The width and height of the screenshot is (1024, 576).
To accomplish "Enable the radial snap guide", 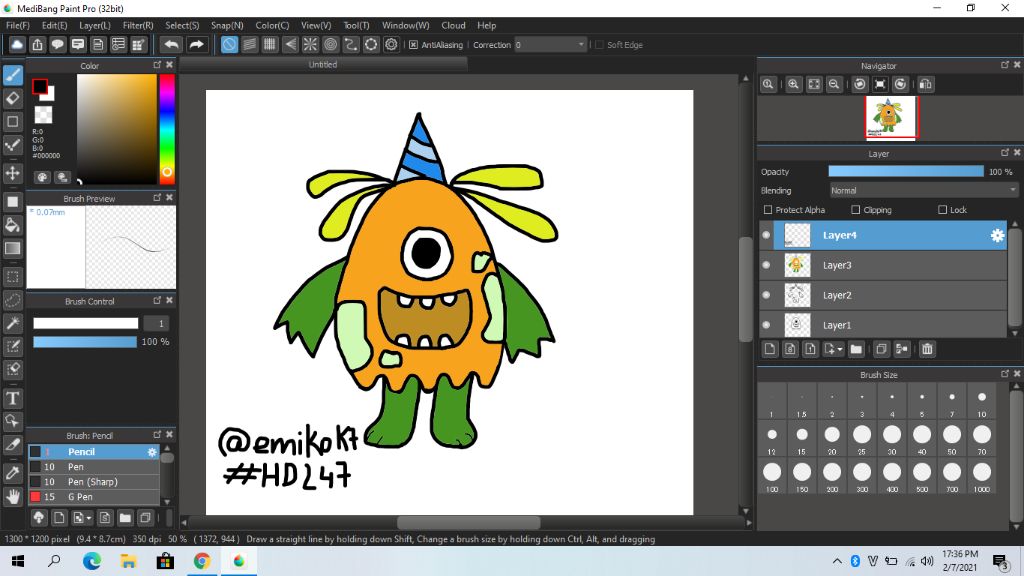I will pyautogui.click(x=310, y=44).
